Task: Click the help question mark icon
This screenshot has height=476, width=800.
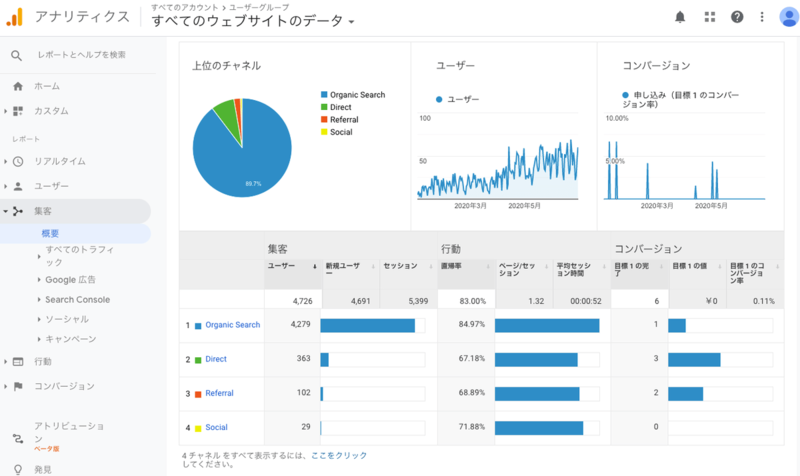Action: pos(737,17)
